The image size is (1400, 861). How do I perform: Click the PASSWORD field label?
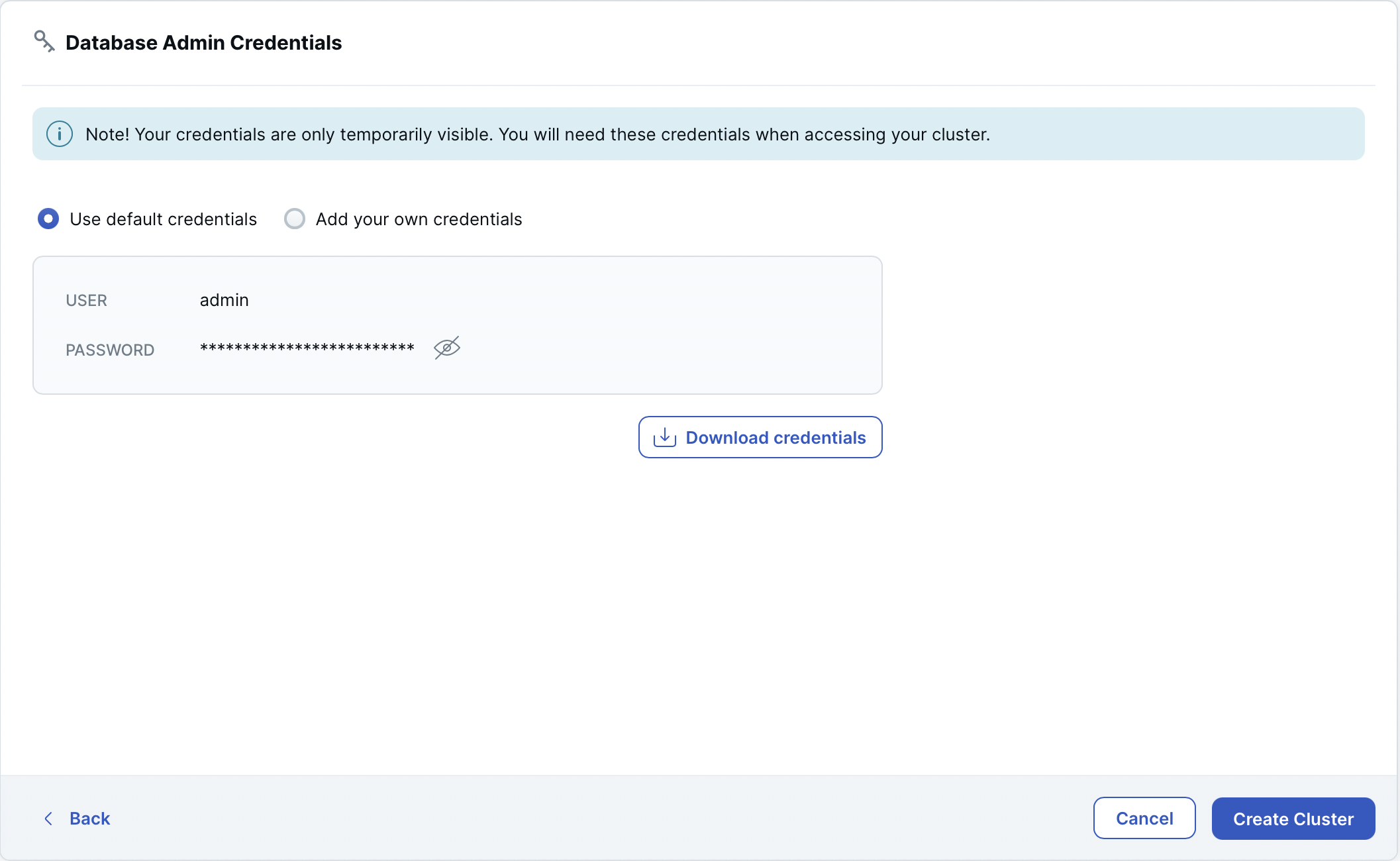pyautogui.click(x=110, y=350)
